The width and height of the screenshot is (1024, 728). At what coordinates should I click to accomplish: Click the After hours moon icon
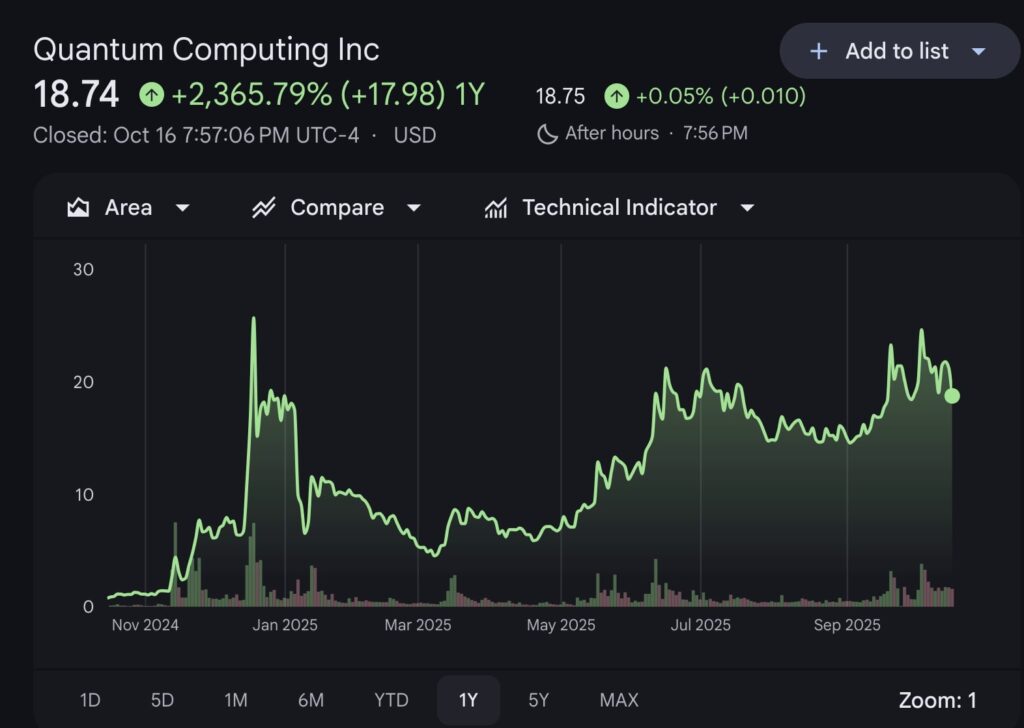point(547,134)
